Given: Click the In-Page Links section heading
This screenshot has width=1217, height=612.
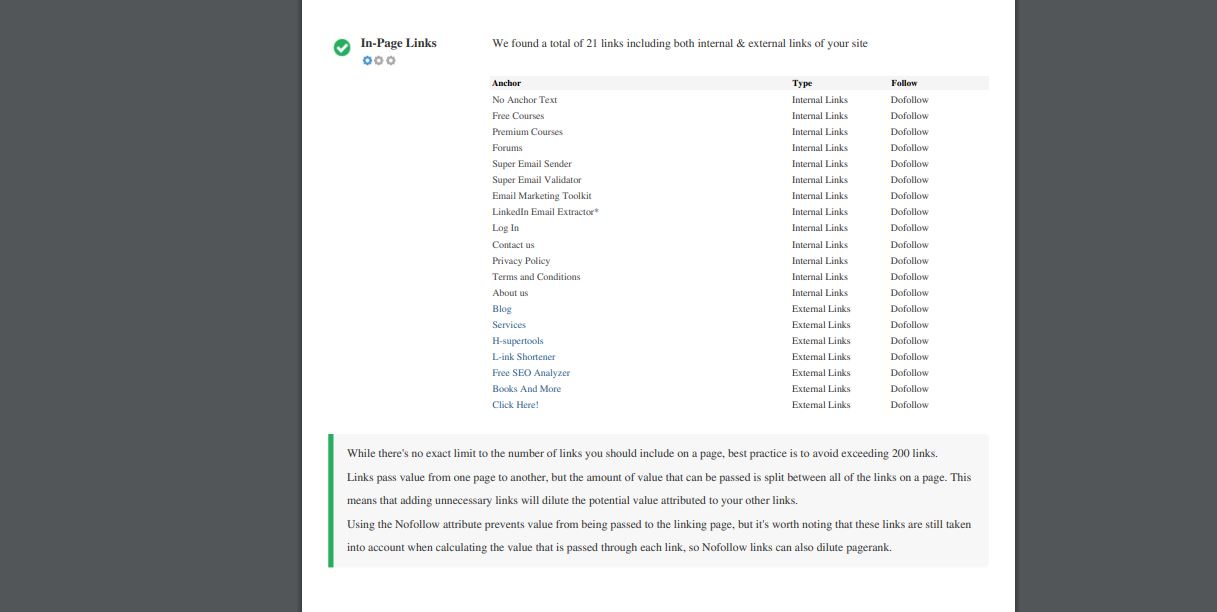Looking at the screenshot, I should (398, 43).
